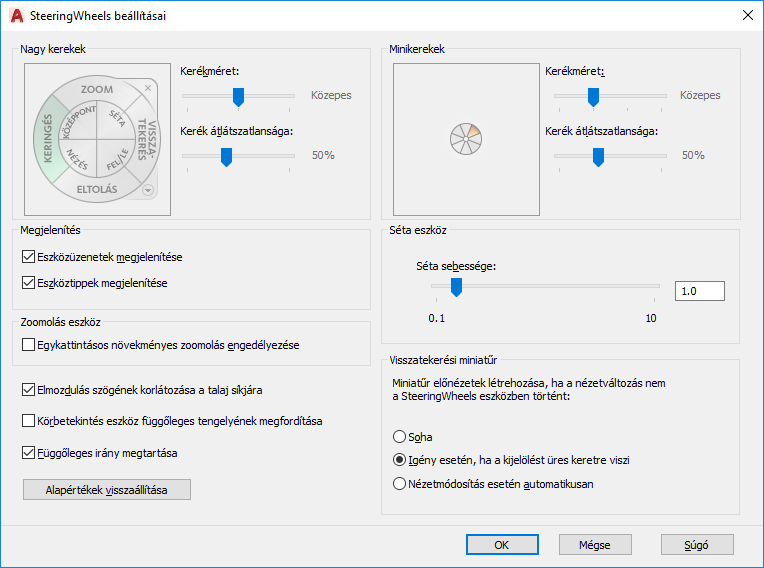The width and height of the screenshot is (764, 568).
Task: Click the mini wheel preview icon
Action: 466,139
